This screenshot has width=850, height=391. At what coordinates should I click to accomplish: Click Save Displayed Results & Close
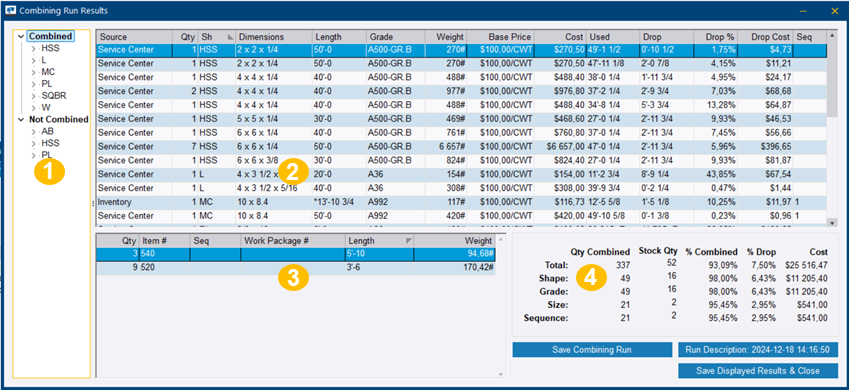758,371
